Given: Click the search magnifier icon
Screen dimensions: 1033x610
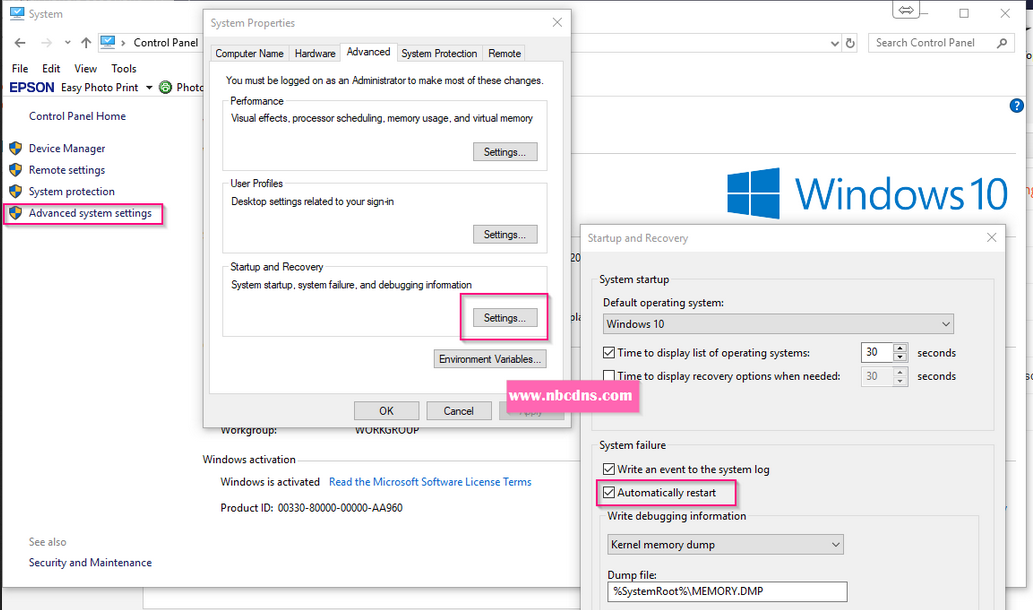Looking at the screenshot, I should point(1002,43).
